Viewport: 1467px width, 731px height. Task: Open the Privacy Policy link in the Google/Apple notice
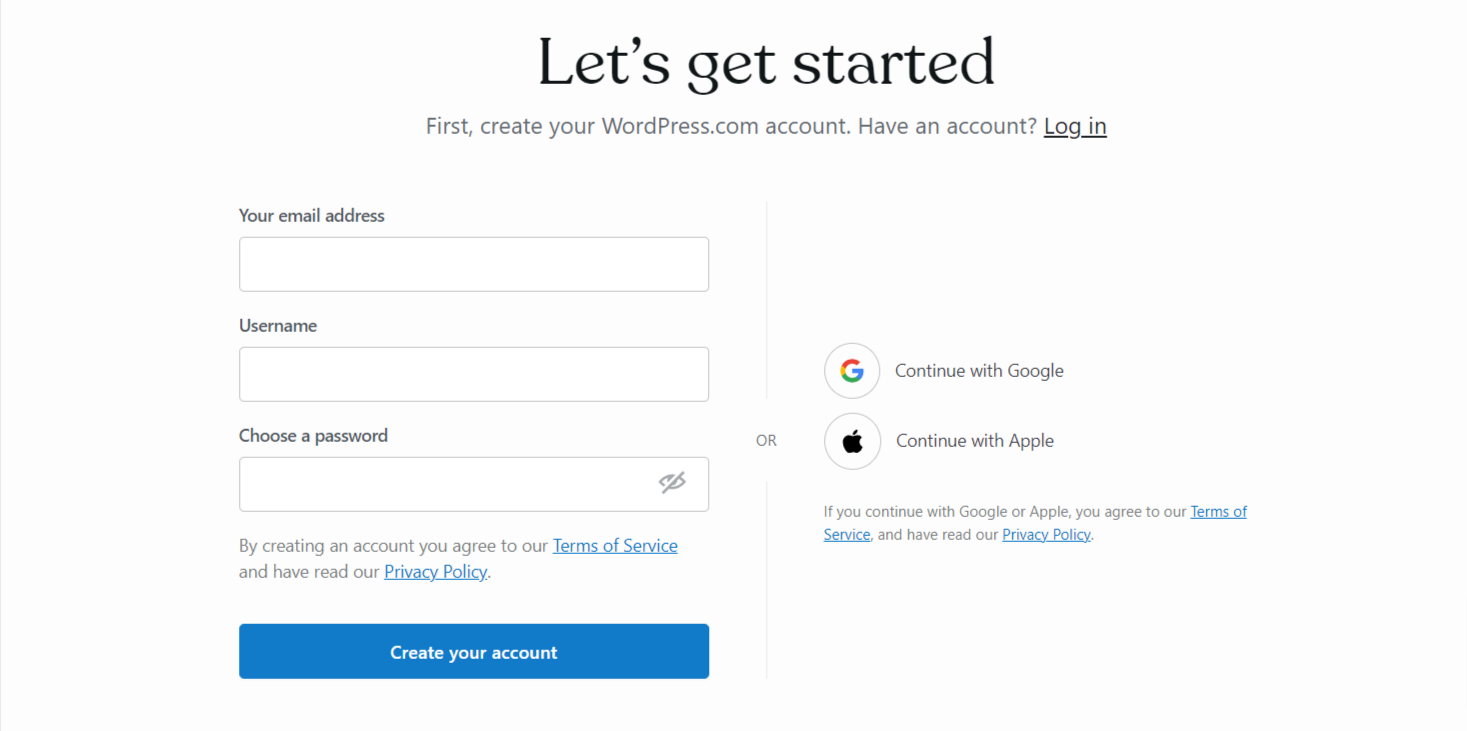pyautogui.click(x=1045, y=534)
